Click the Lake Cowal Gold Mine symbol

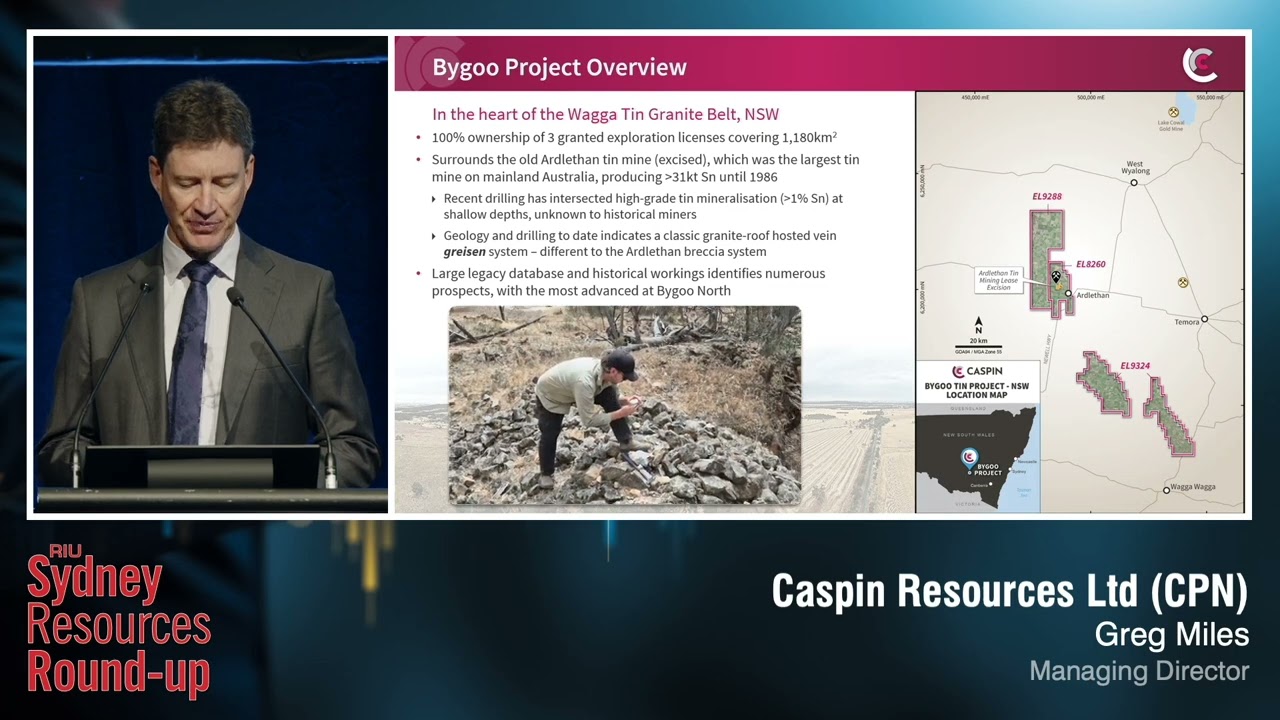point(1174,113)
